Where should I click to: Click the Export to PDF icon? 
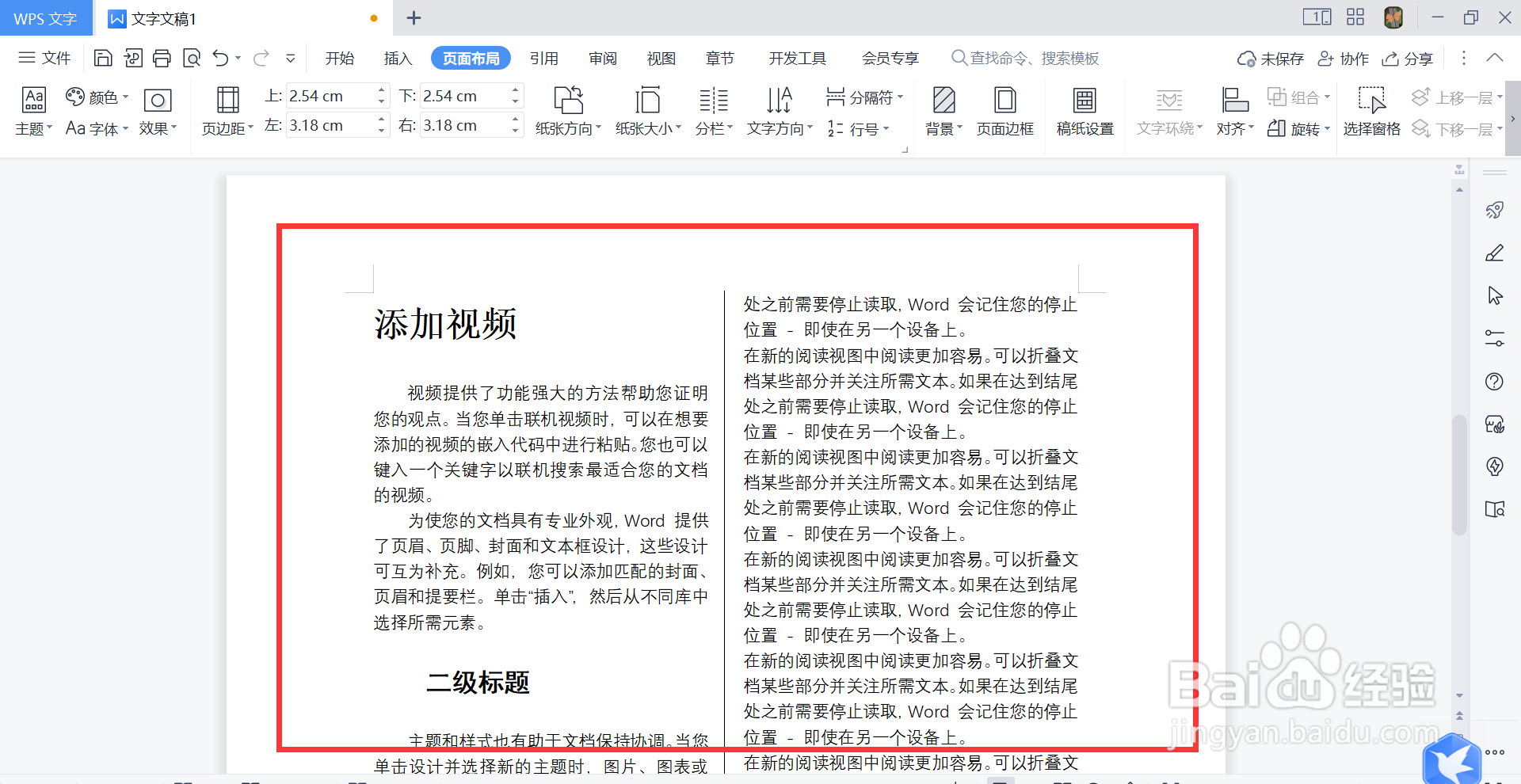133,58
